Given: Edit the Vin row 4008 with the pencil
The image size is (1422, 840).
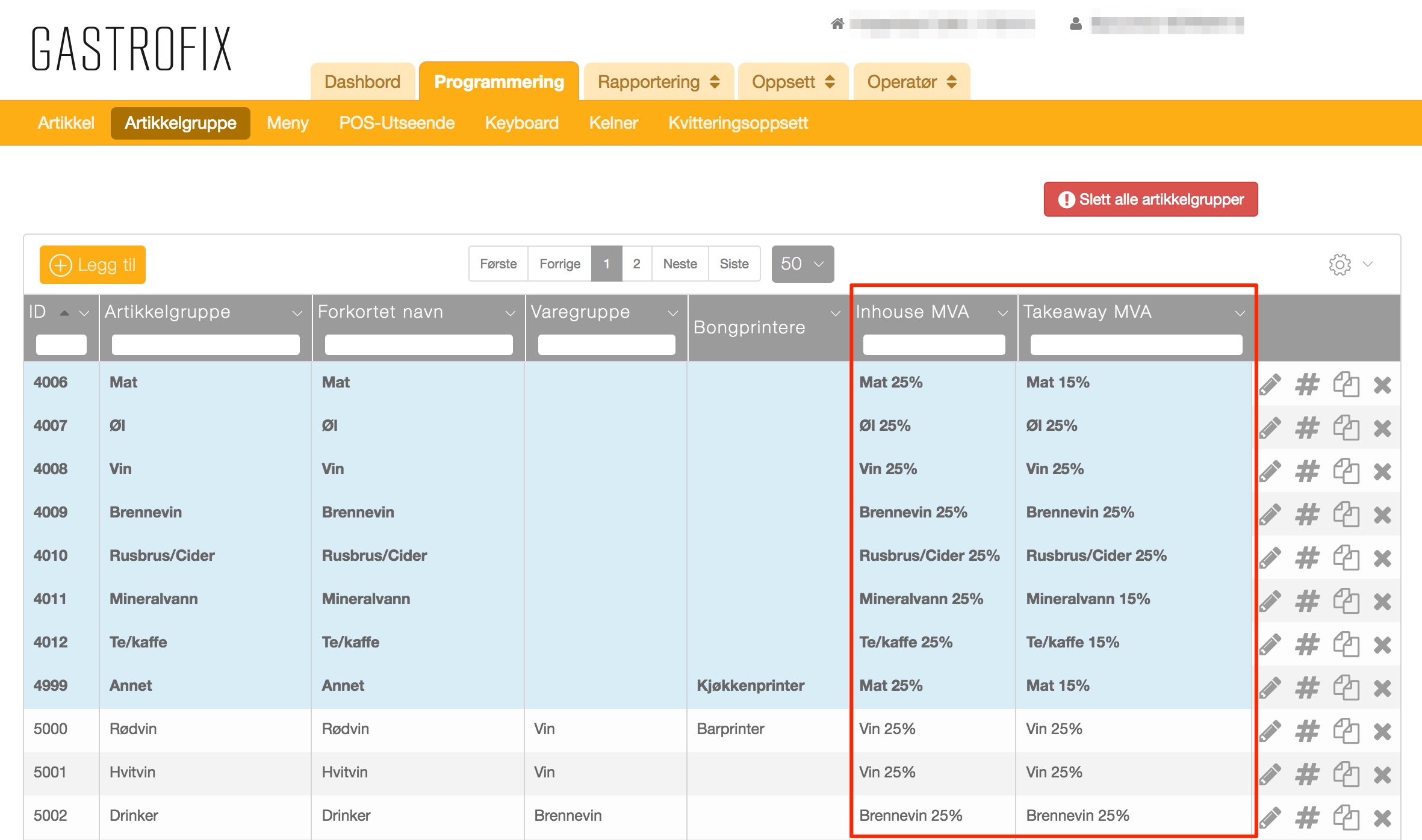Looking at the screenshot, I should click(x=1270, y=471).
